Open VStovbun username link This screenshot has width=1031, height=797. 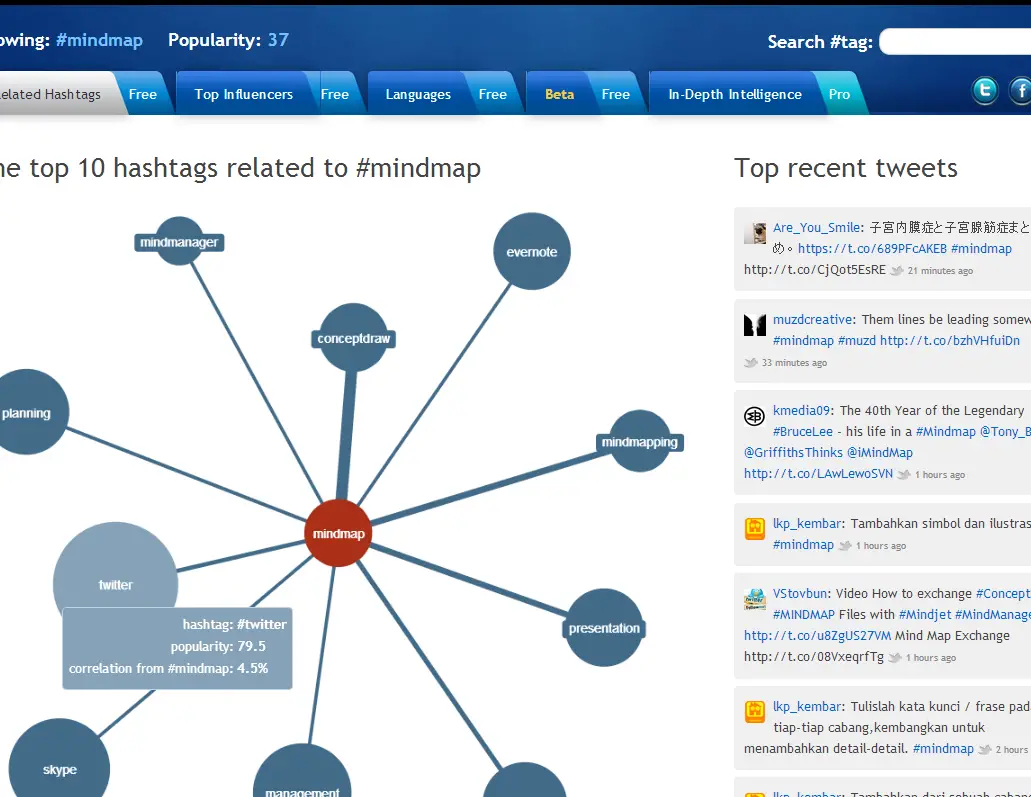click(800, 593)
